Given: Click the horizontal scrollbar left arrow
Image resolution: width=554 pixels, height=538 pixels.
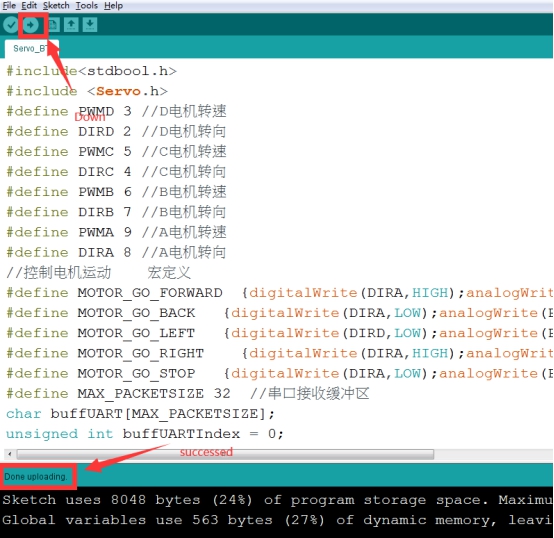Looking at the screenshot, I should pos(10,454).
